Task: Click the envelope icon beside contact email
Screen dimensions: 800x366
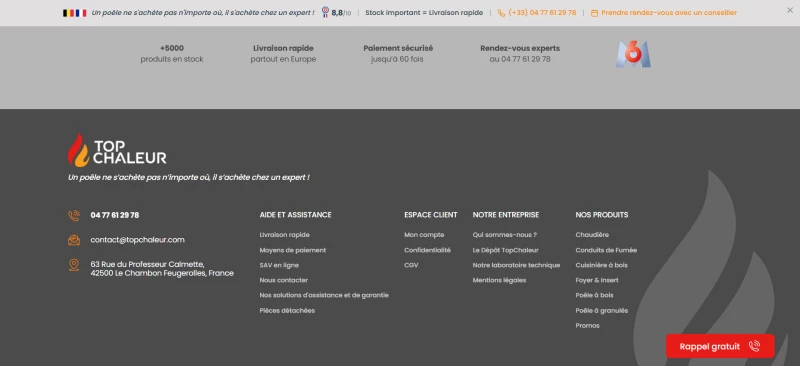Action: point(74,240)
